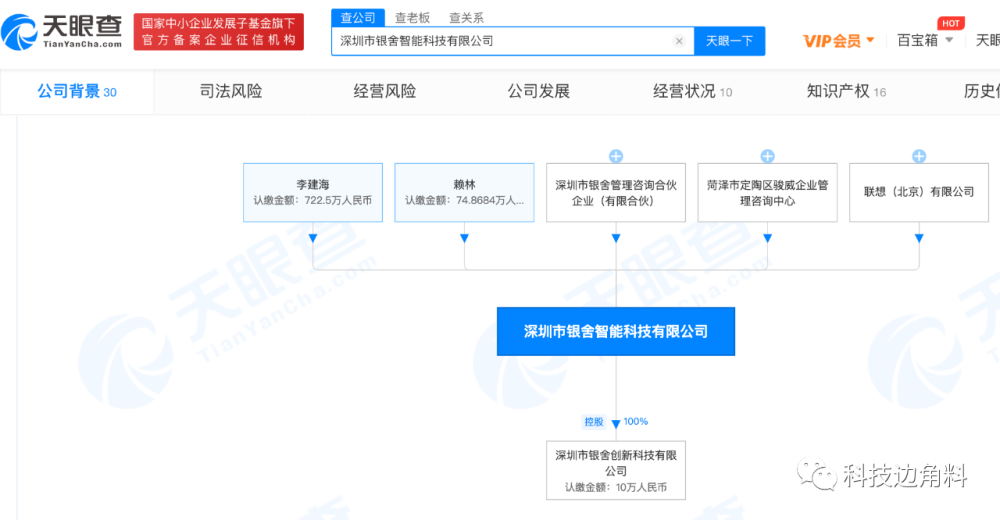Screen dimensions: 1000x520
Task: Click the 天眼一下 search button
Action: click(730, 41)
